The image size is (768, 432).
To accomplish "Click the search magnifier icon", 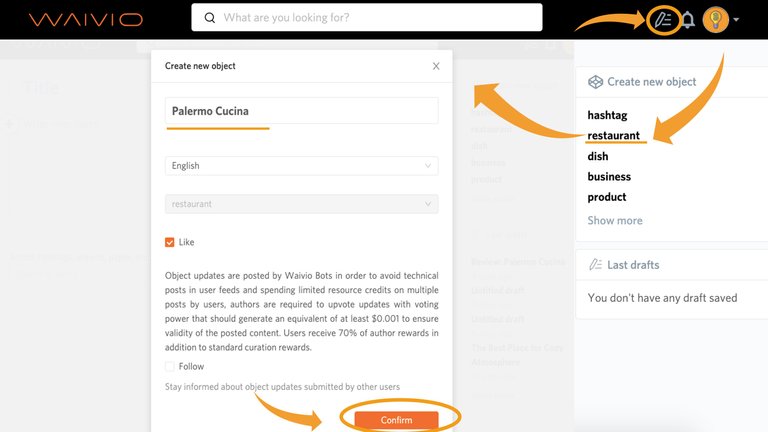I will pyautogui.click(x=210, y=18).
